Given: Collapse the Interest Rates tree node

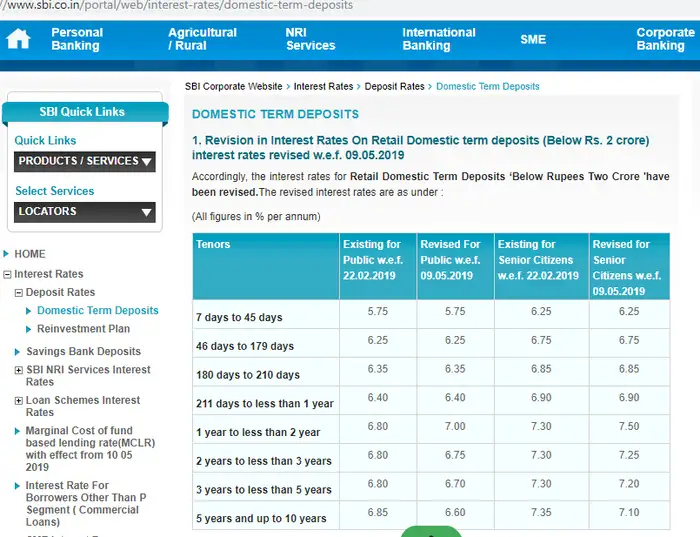Looking at the screenshot, I should [x=7, y=274].
